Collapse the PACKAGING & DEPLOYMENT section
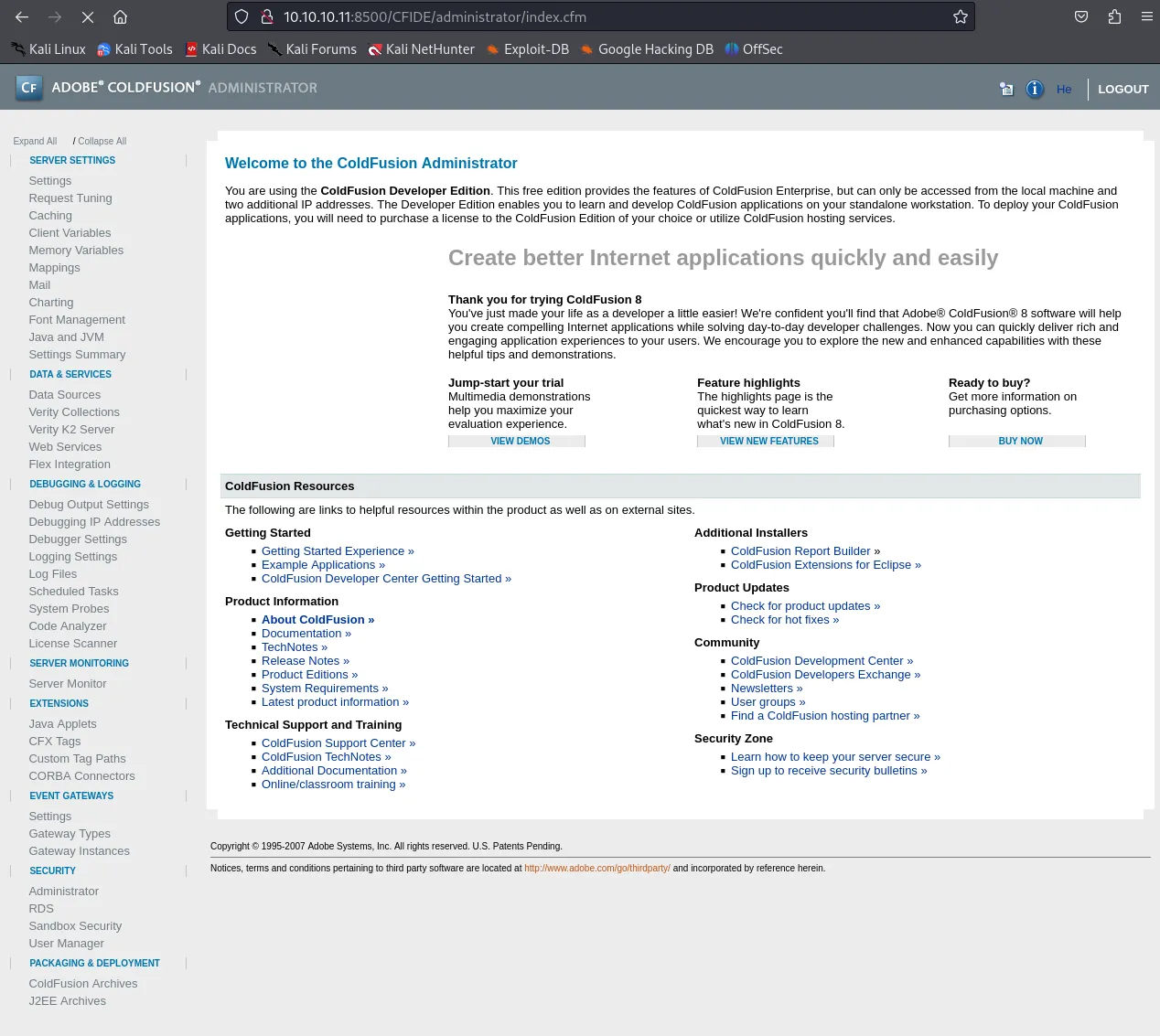This screenshot has width=1160, height=1036. tap(94, 963)
